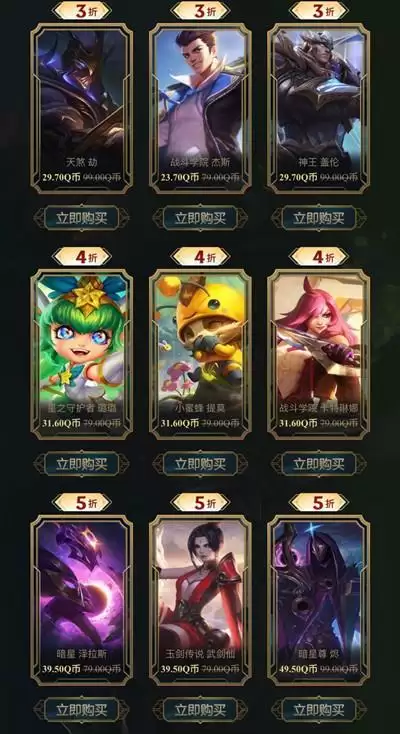Screen dimensions: 400x734
Task: Purchase the 玉剑传说 武剑仙 skin
Action: (x=200, y=710)
